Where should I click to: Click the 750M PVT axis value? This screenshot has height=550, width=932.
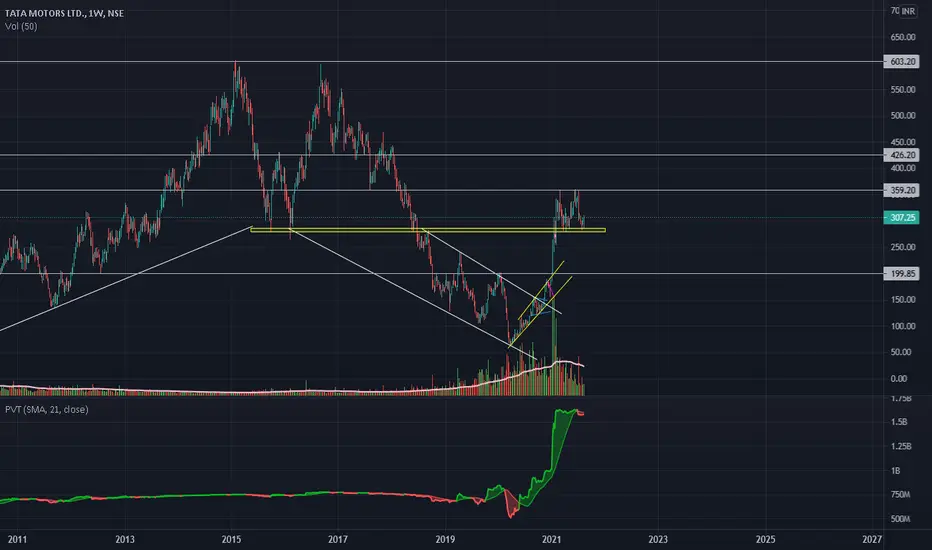(900, 495)
